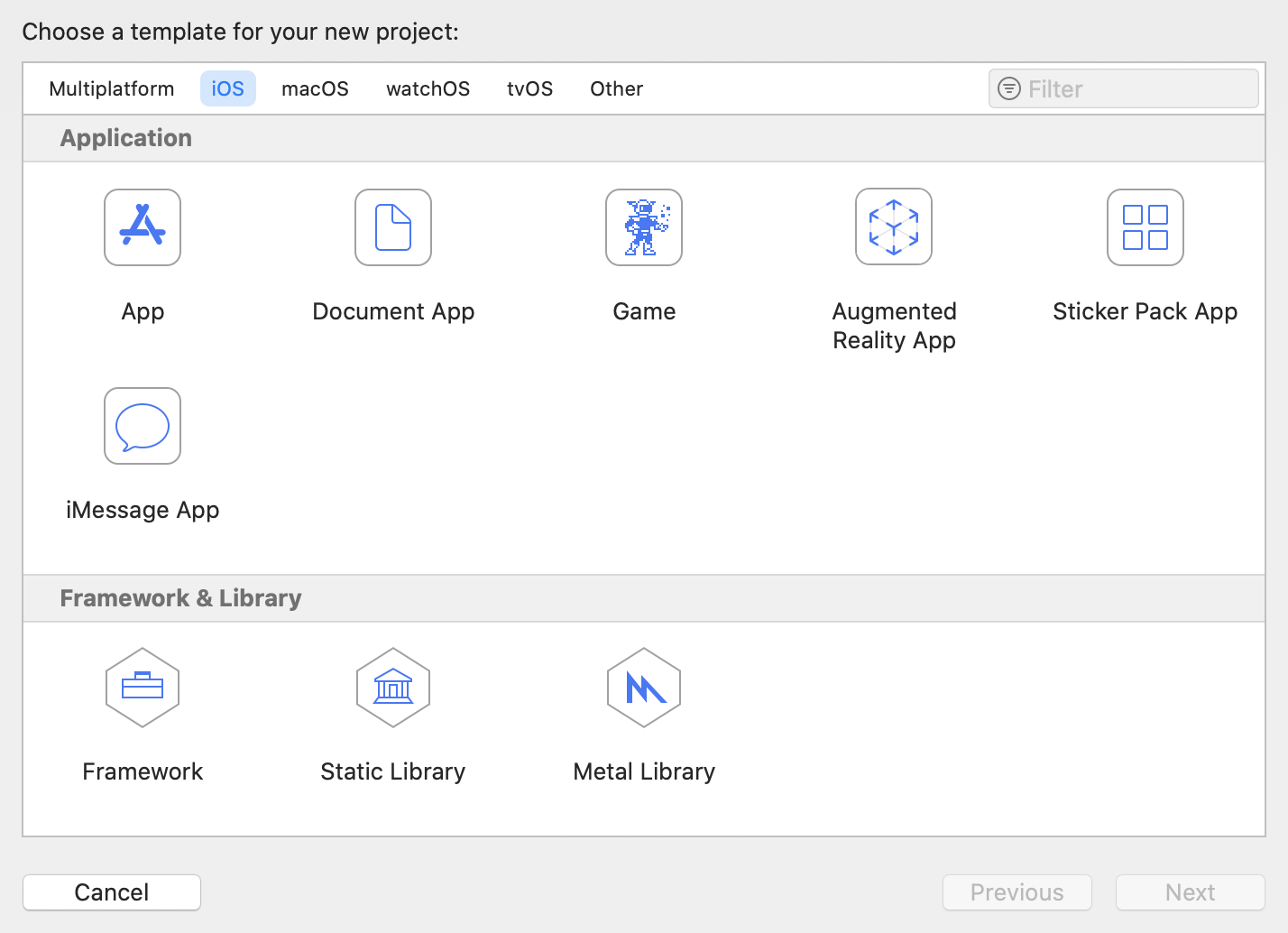Click the 'Metal Library' label
The width and height of the screenshot is (1288, 933).
pyautogui.click(x=644, y=772)
